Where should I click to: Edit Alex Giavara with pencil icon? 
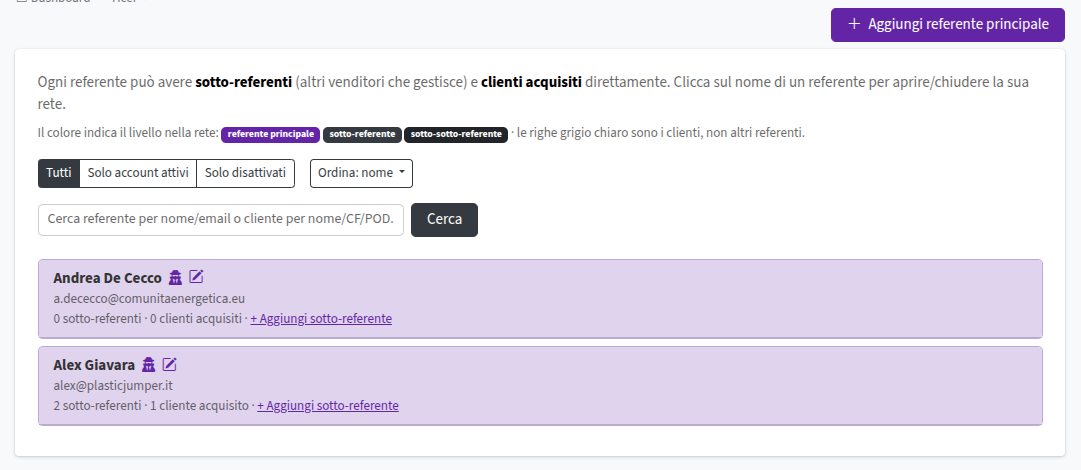click(170, 365)
